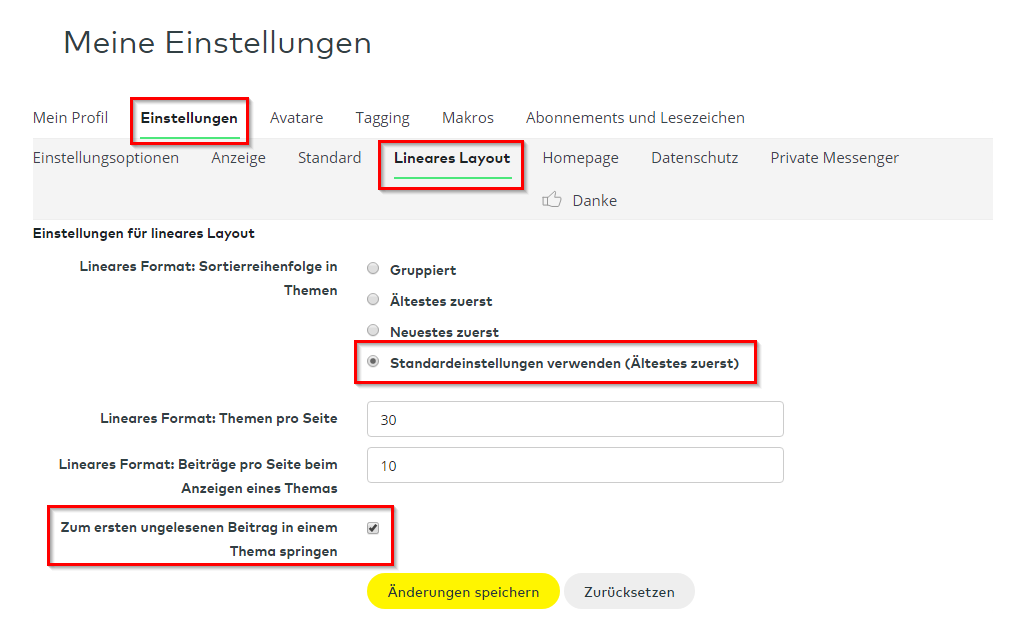Select the Ältestes zuerst radio option
Viewport: 1030px width, 626px height.
(373, 300)
